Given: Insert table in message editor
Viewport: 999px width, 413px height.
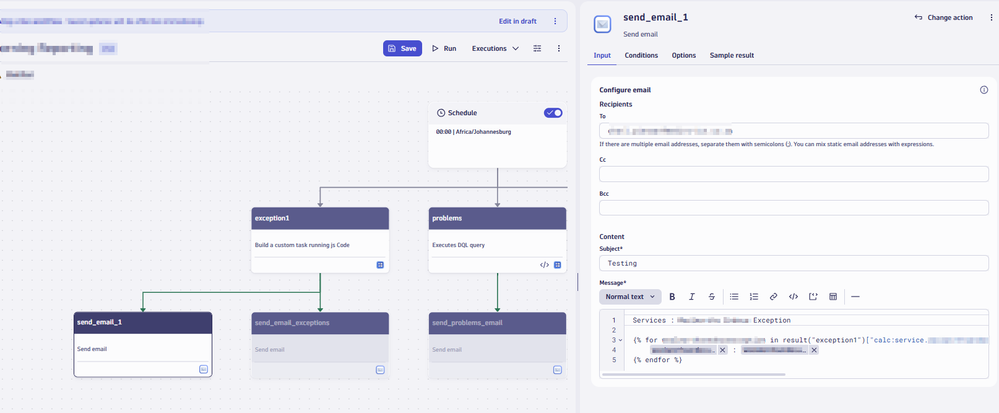Looking at the screenshot, I should 833,297.
